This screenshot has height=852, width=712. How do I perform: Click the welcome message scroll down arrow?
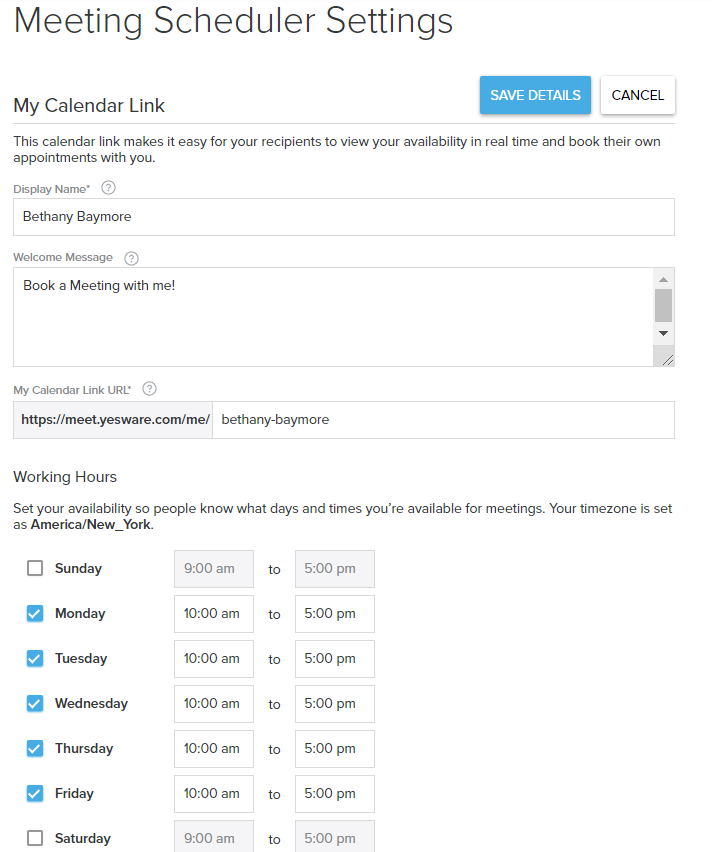(663, 333)
